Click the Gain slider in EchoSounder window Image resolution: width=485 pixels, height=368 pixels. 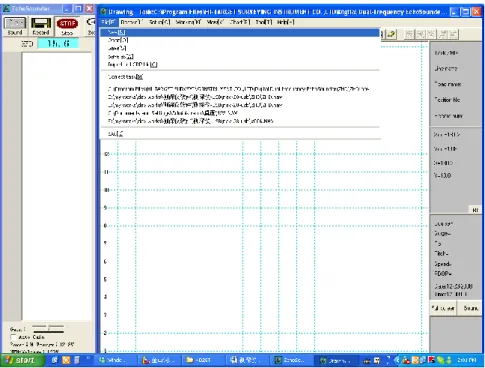pos(48,329)
